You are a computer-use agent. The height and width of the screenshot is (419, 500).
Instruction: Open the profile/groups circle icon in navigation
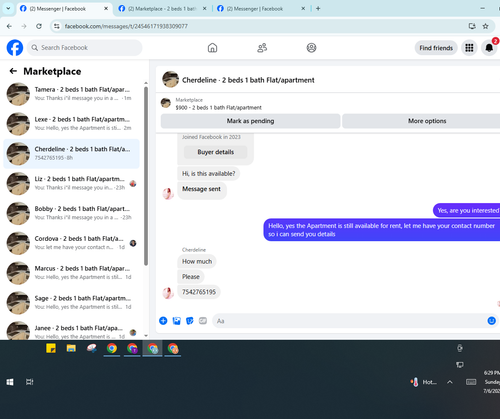coord(311,48)
